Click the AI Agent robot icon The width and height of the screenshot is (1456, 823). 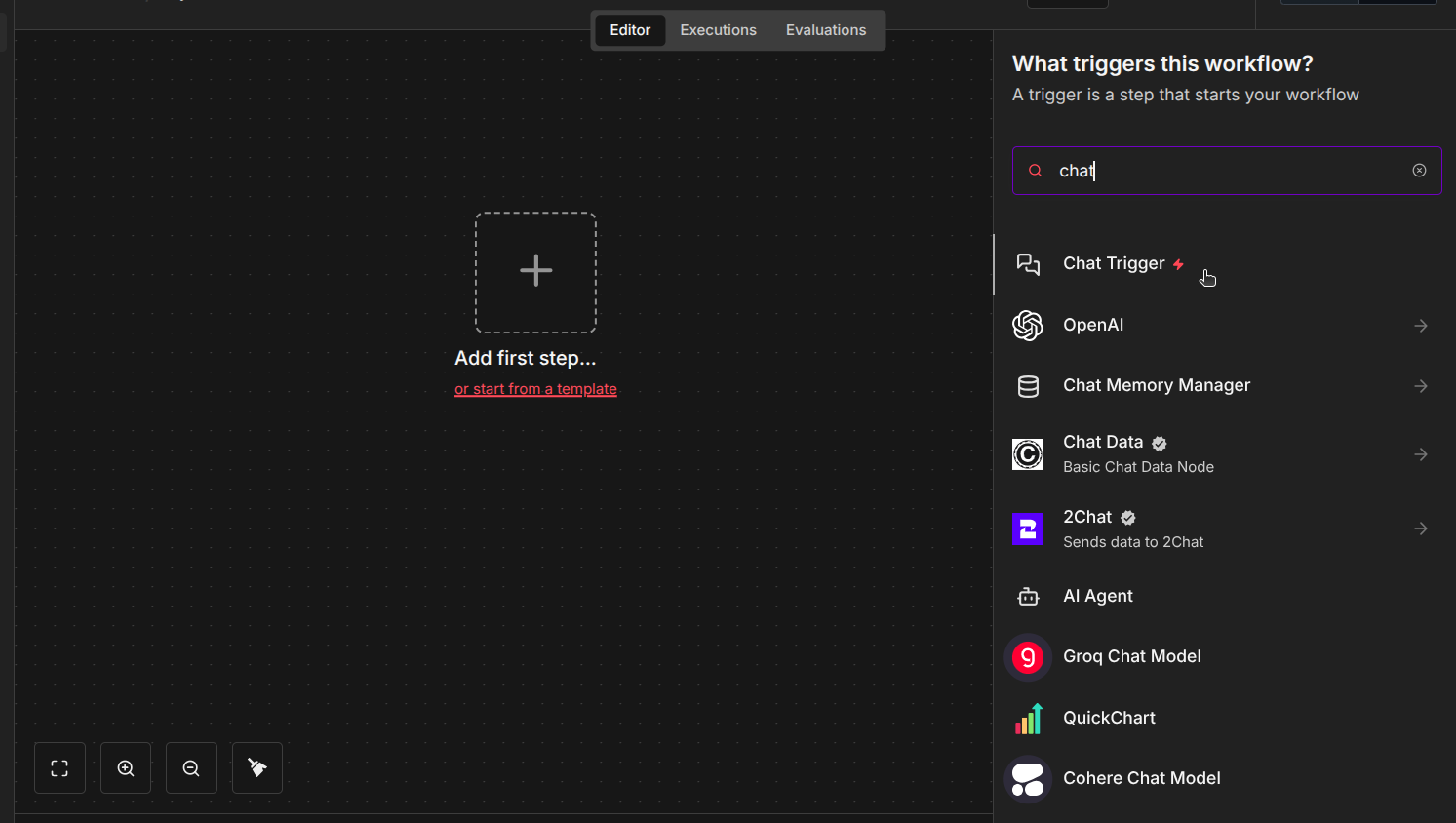[x=1028, y=596]
